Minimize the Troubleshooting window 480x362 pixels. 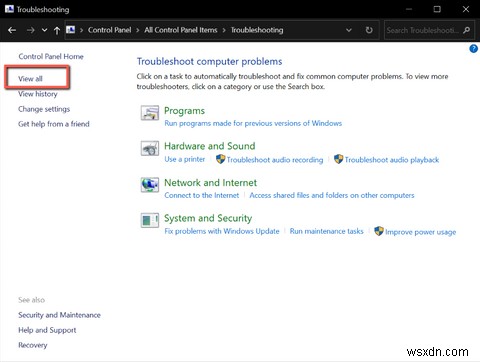tap(409, 9)
